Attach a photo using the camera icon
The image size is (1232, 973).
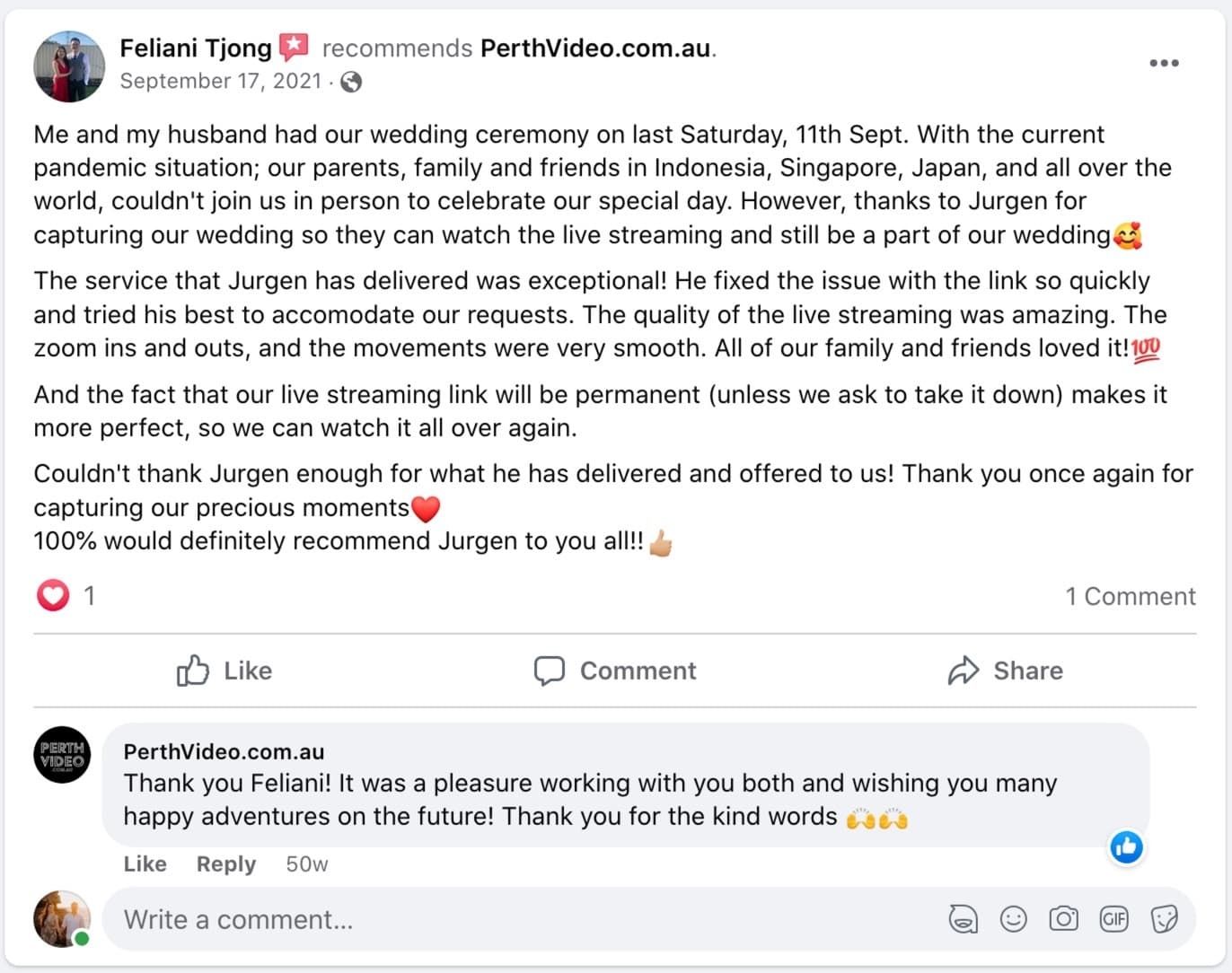(x=1063, y=919)
